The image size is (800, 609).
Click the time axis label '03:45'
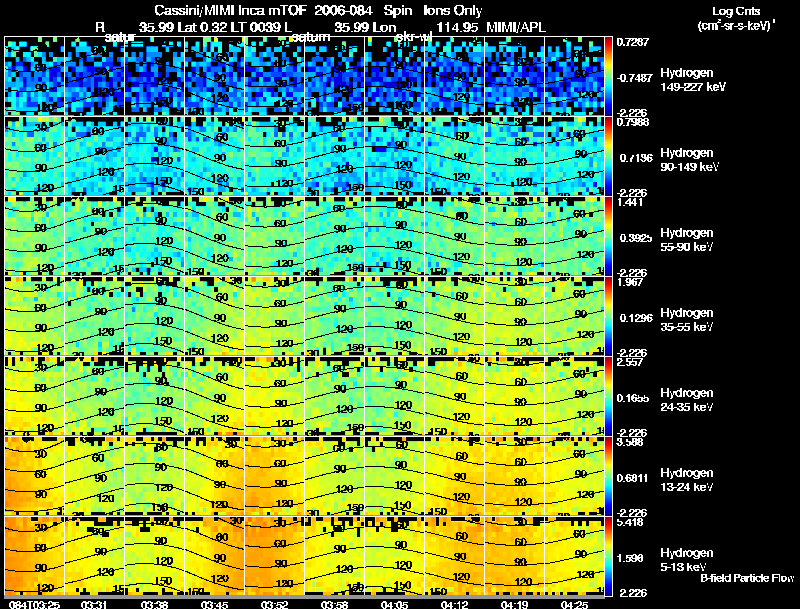[214, 604]
